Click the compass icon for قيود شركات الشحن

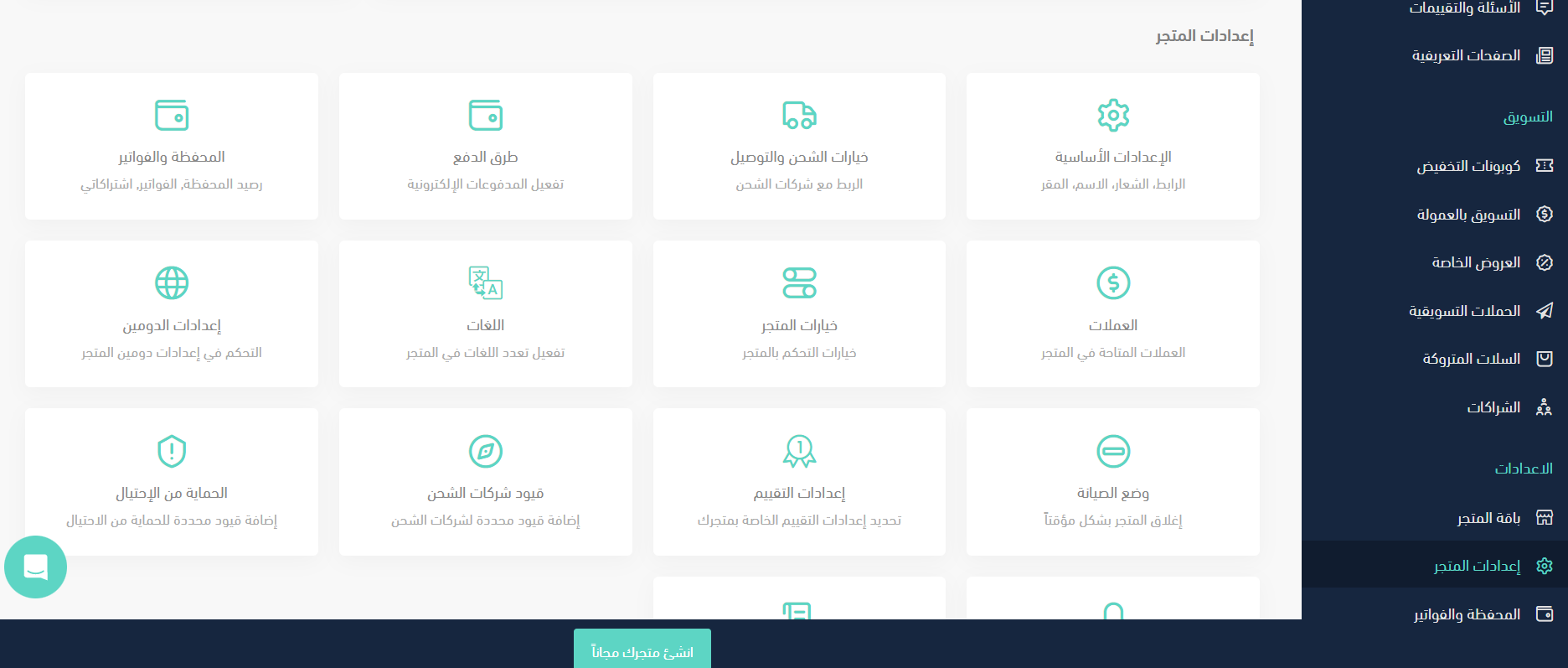pyautogui.click(x=486, y=451)
